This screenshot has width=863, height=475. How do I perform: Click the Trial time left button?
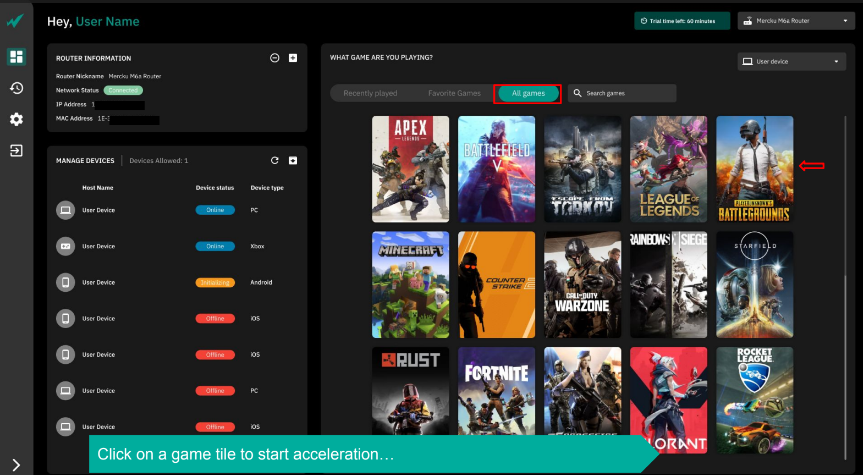pyautogui.click(x=681, y=21)
